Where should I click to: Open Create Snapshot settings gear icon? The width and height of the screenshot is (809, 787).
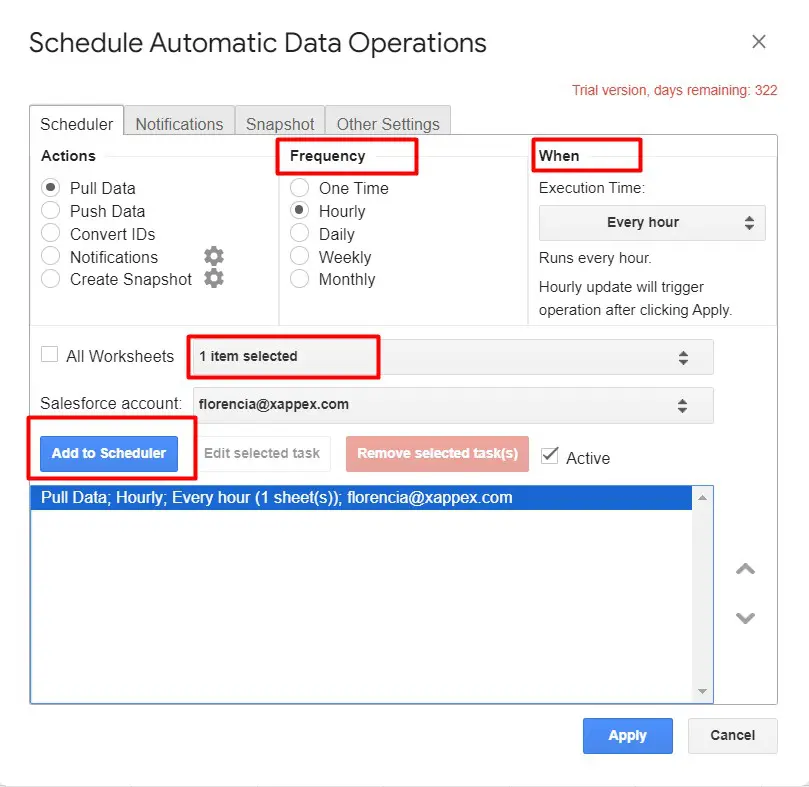tap(213, 279)
